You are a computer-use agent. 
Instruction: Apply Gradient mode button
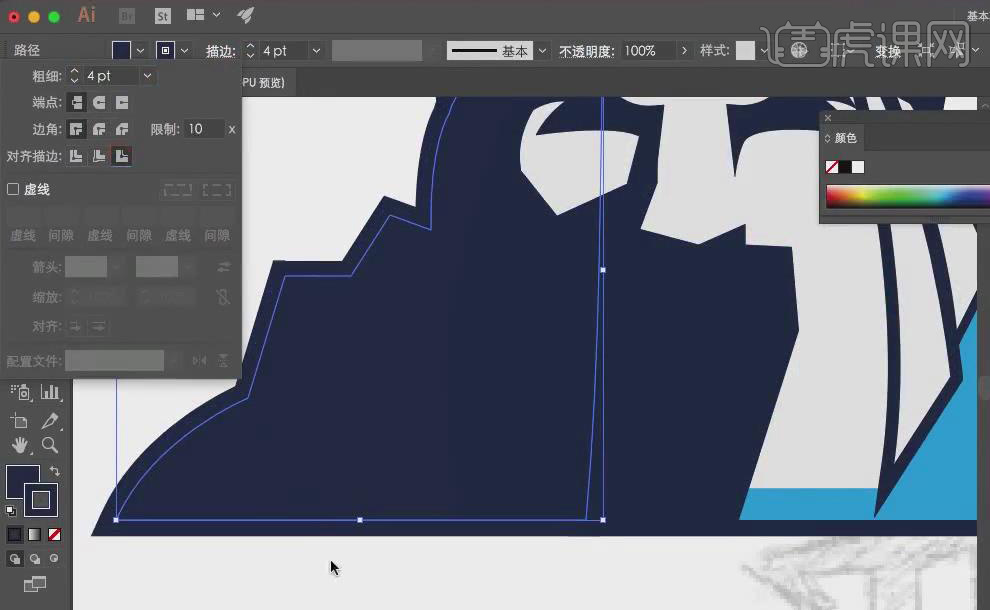(35, 535)
